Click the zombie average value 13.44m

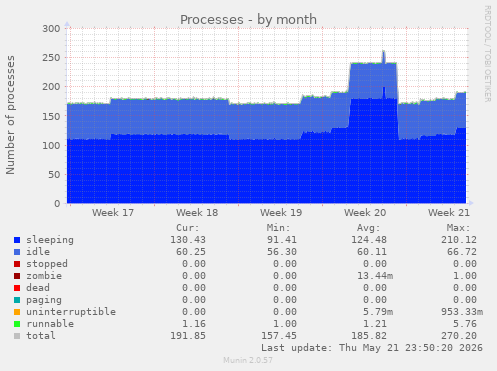375,276
